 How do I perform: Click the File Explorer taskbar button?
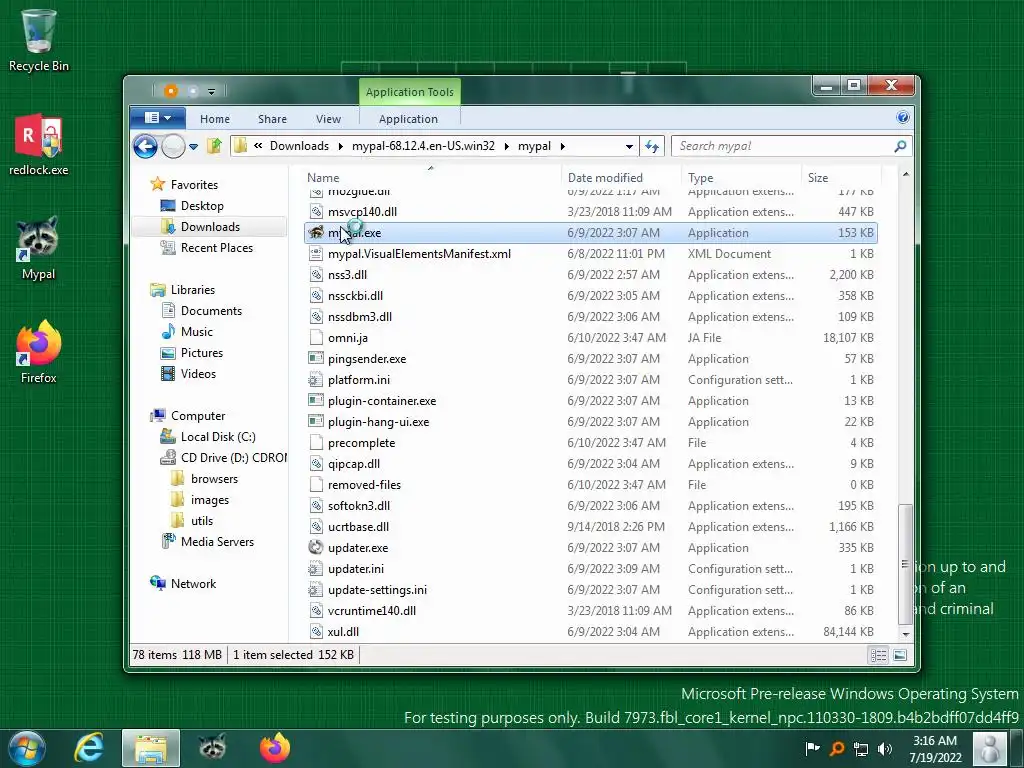[151, 748]
